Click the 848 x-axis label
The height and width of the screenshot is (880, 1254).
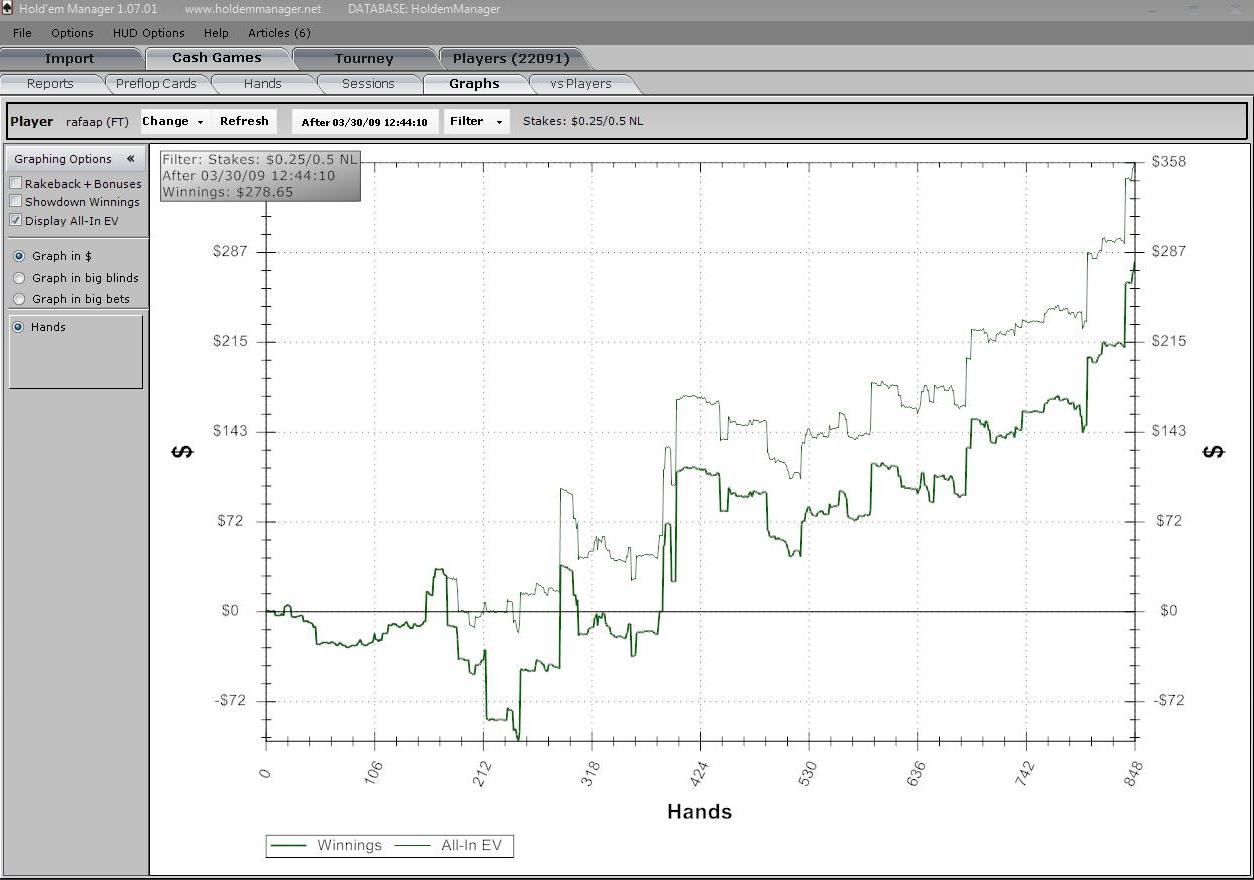[x=1134, y=774]
